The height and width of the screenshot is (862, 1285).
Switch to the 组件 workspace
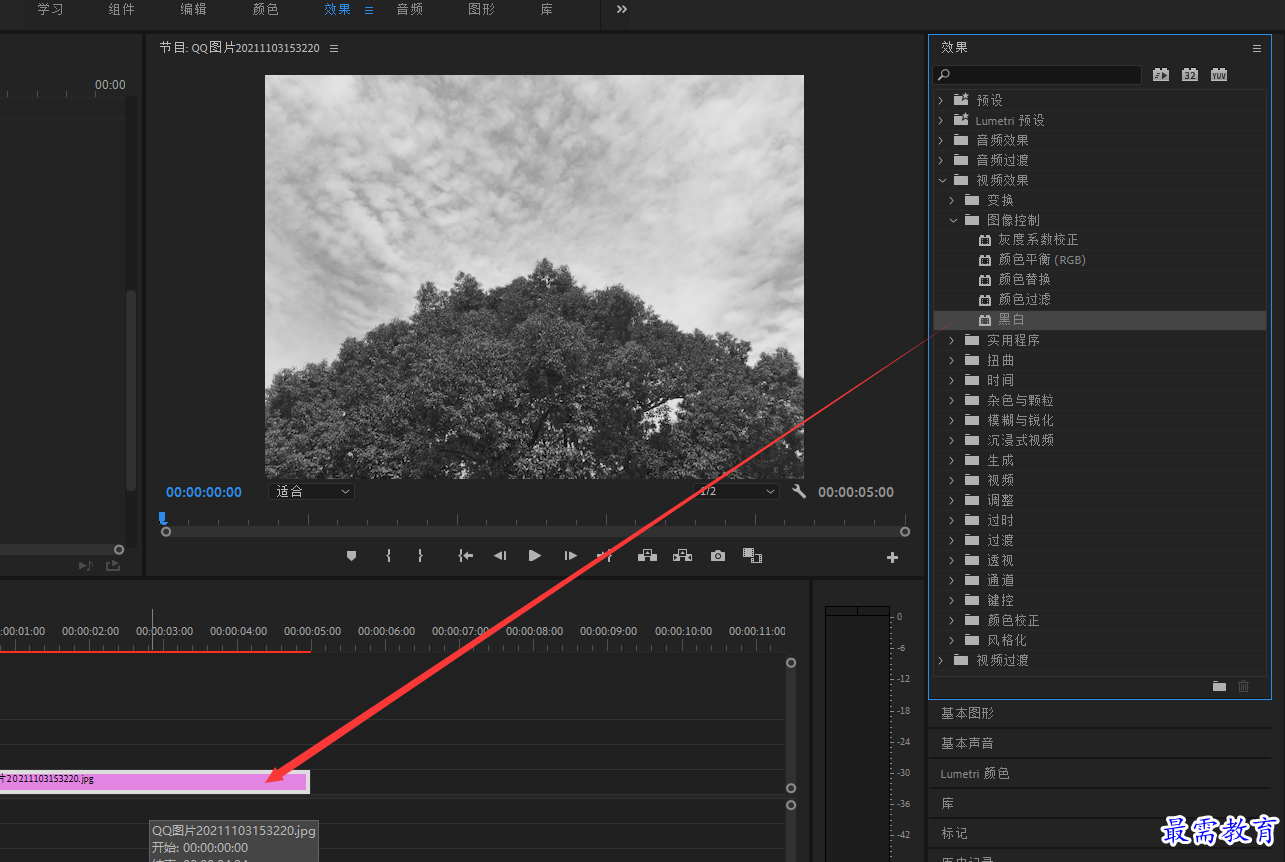point(122,10)
